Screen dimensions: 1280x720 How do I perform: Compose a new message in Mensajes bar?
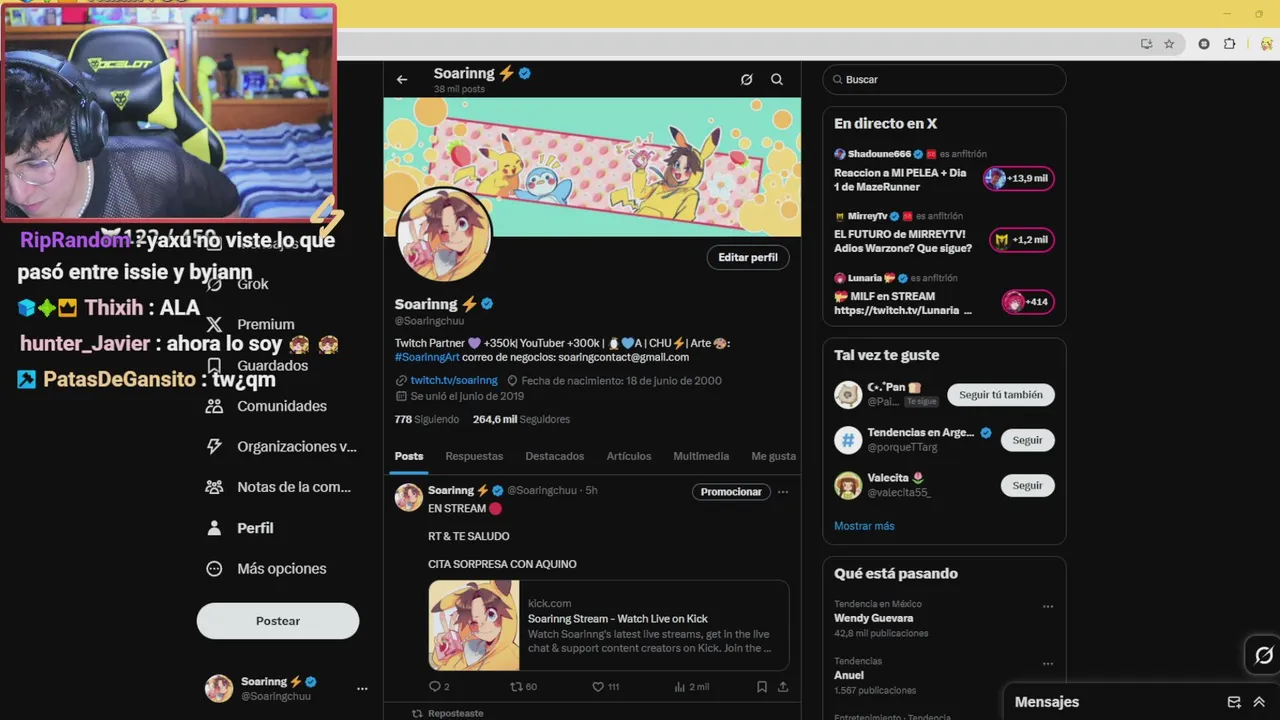(x=1234, y=702)
